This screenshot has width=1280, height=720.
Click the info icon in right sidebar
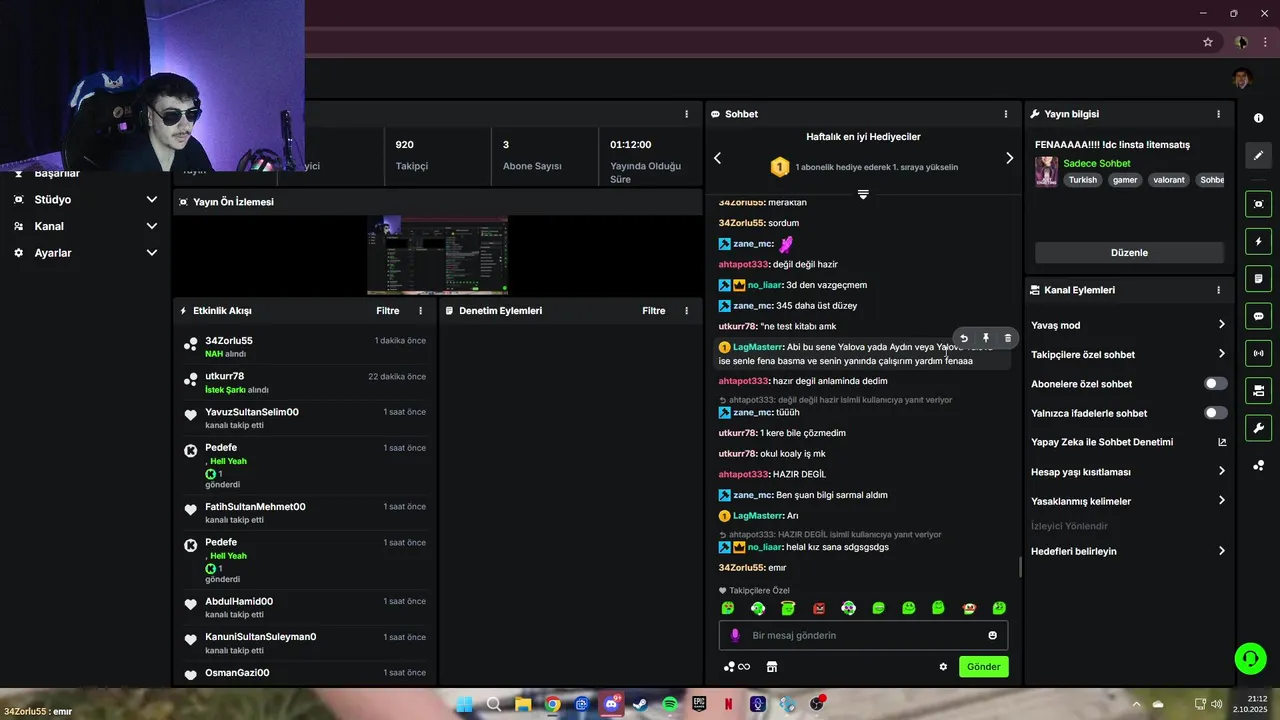pyautogui.click(x=1258, y=118)
